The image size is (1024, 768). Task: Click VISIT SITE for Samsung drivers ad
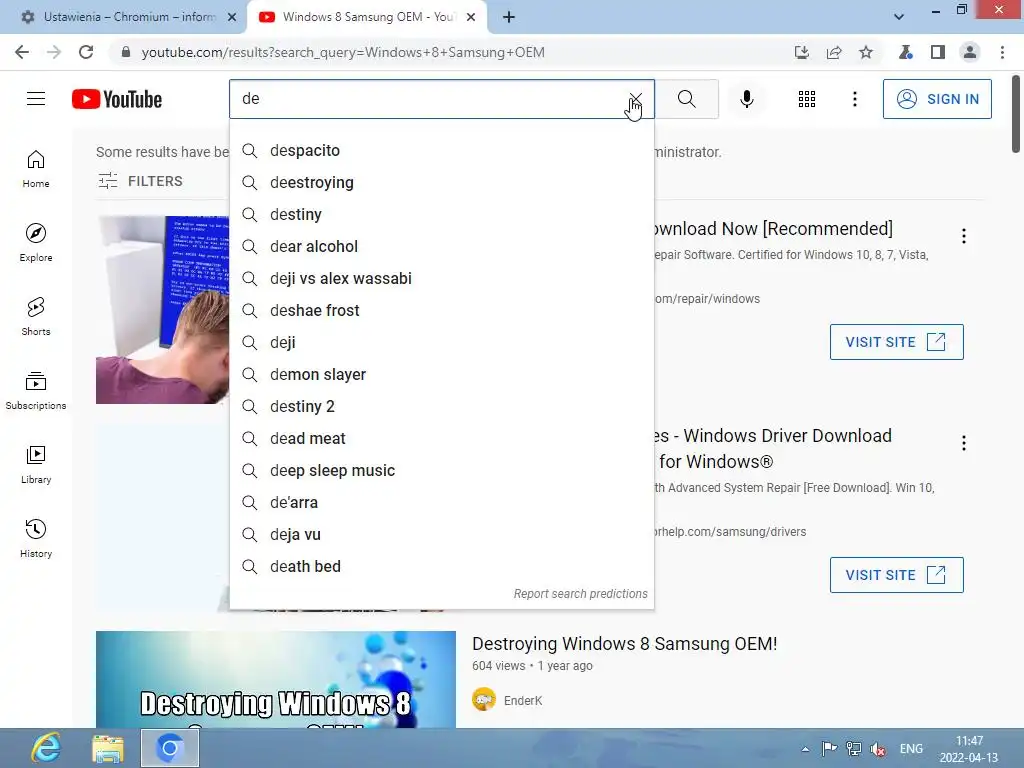pos(896,575)
